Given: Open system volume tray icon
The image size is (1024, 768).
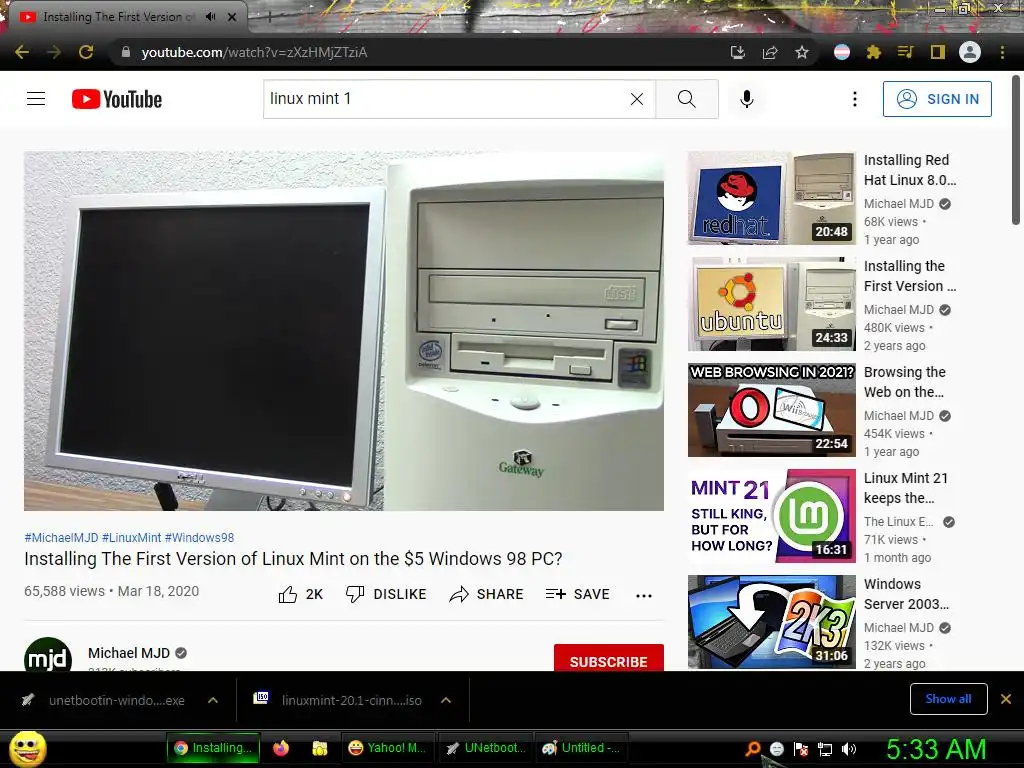Looking at the screenshot, I should 849,749.
